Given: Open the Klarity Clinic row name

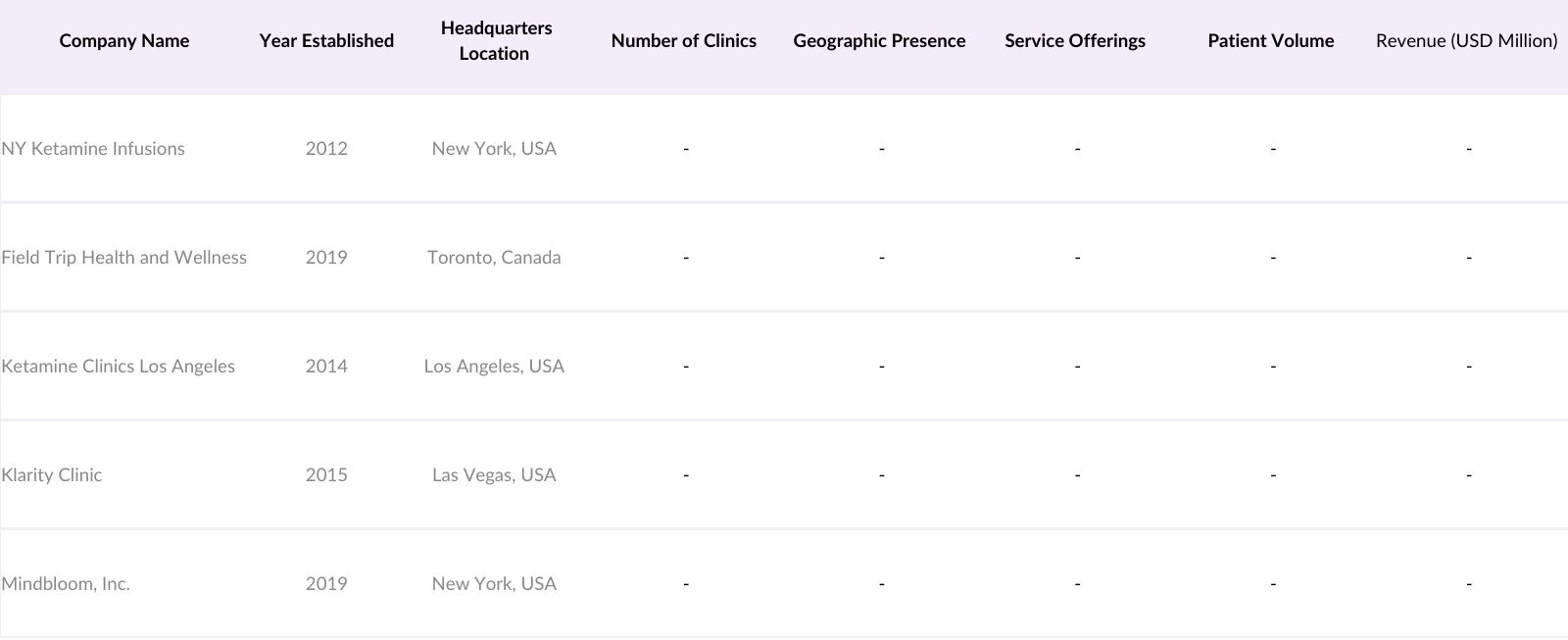Looking at the screenshot, I should 52,475.
